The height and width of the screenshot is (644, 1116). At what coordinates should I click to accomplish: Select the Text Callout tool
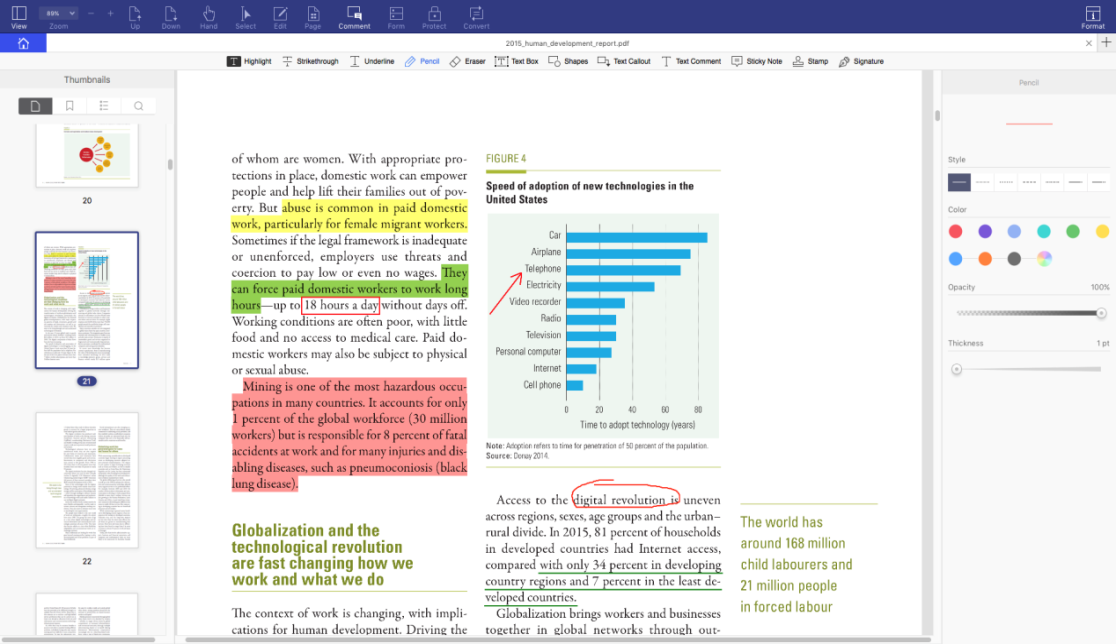pos(624,61)
